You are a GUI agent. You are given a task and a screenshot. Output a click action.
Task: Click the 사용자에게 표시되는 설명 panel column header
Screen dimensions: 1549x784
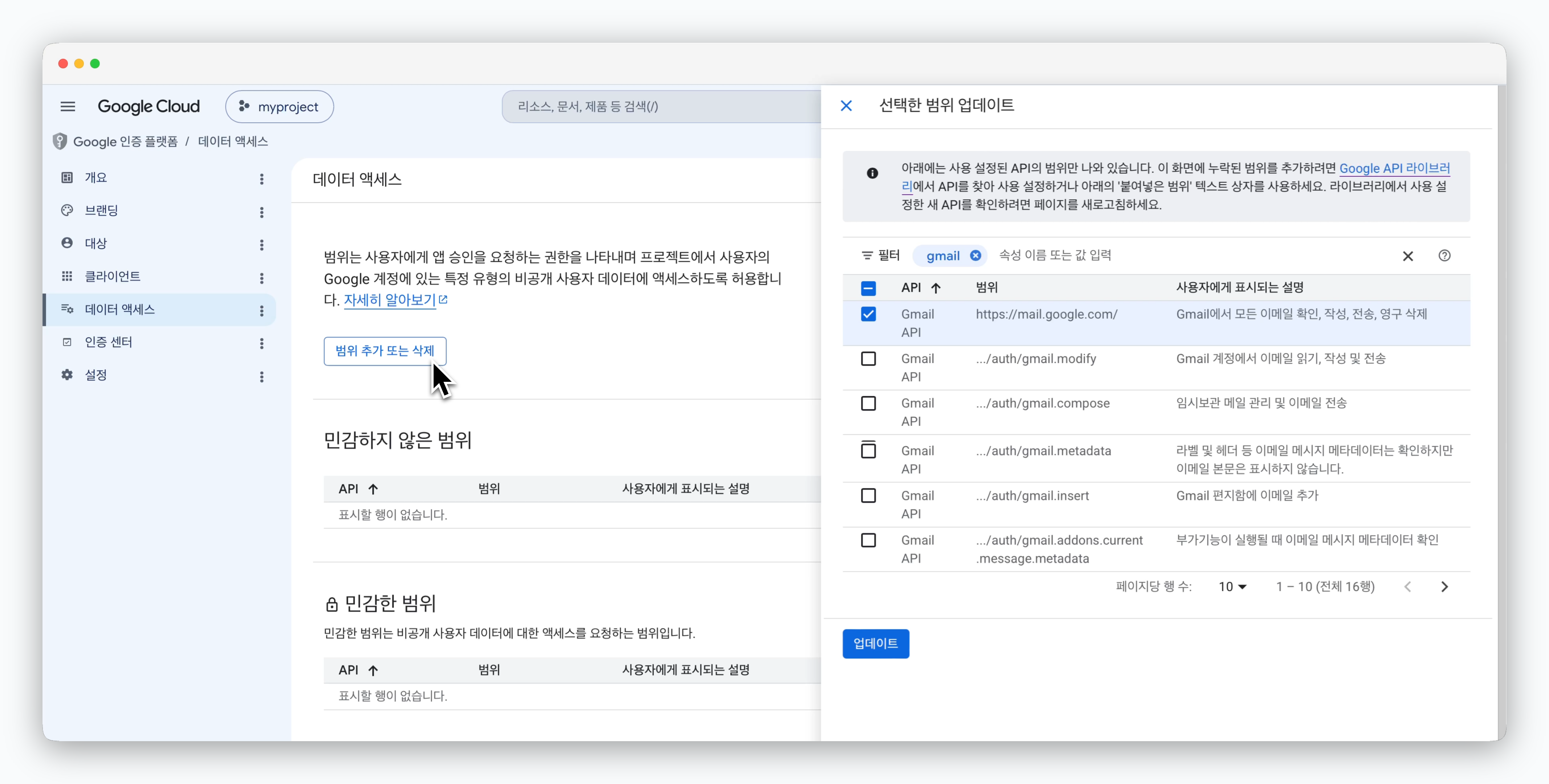(x=1239, y=288)
